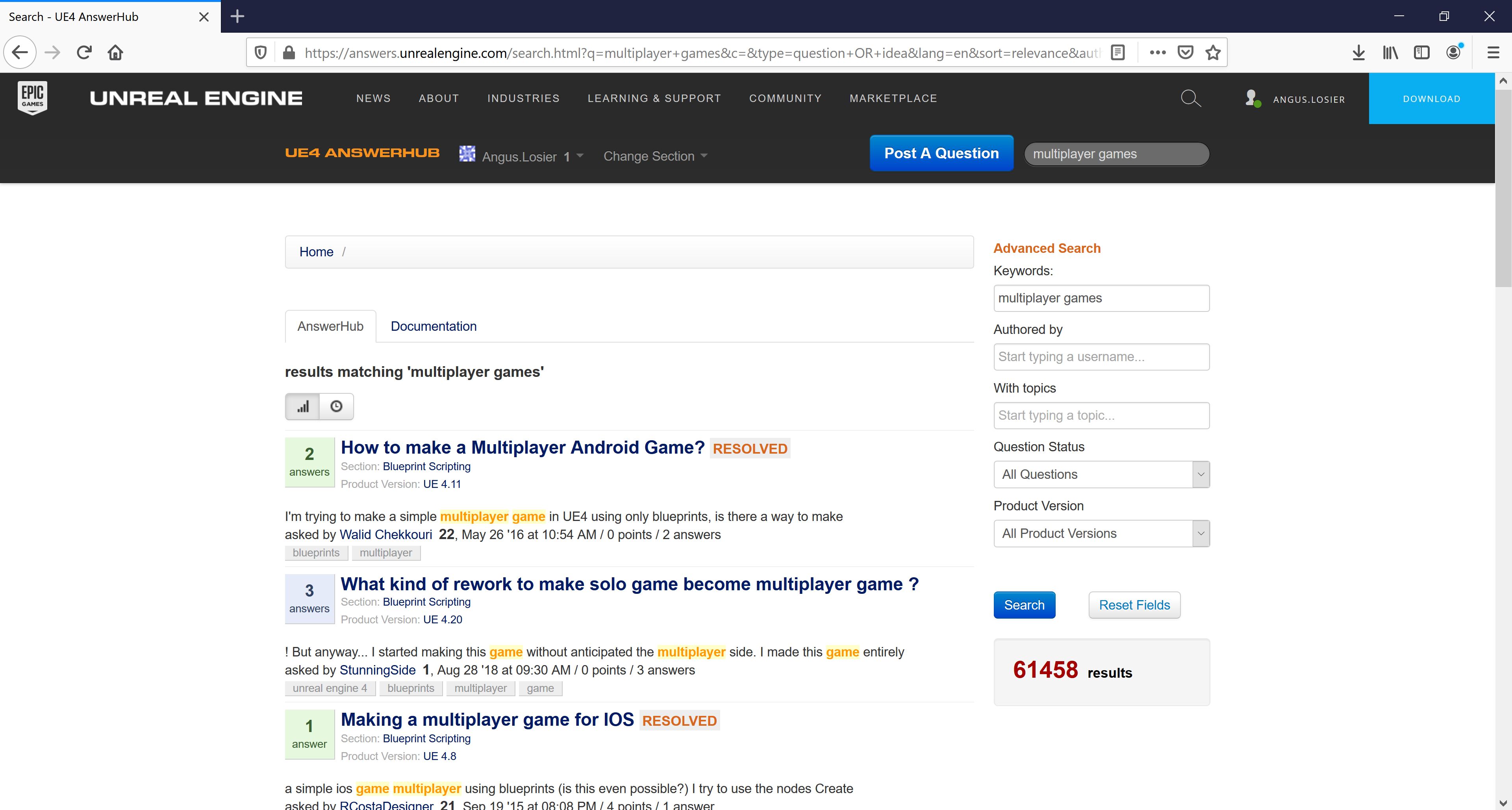Toggle sort by recent clock button

(x=336, y=406)
